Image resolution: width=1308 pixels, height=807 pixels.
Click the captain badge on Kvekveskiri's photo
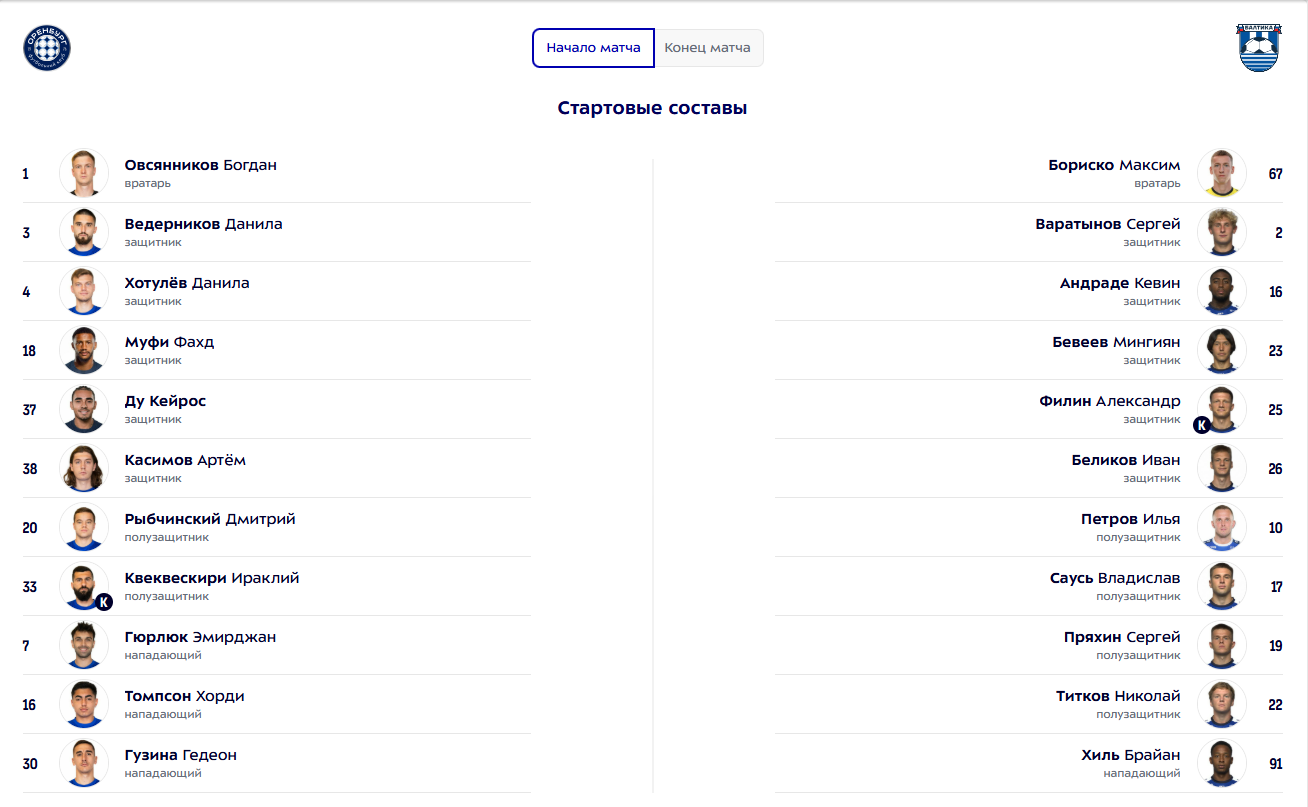[x=104, y=602]
